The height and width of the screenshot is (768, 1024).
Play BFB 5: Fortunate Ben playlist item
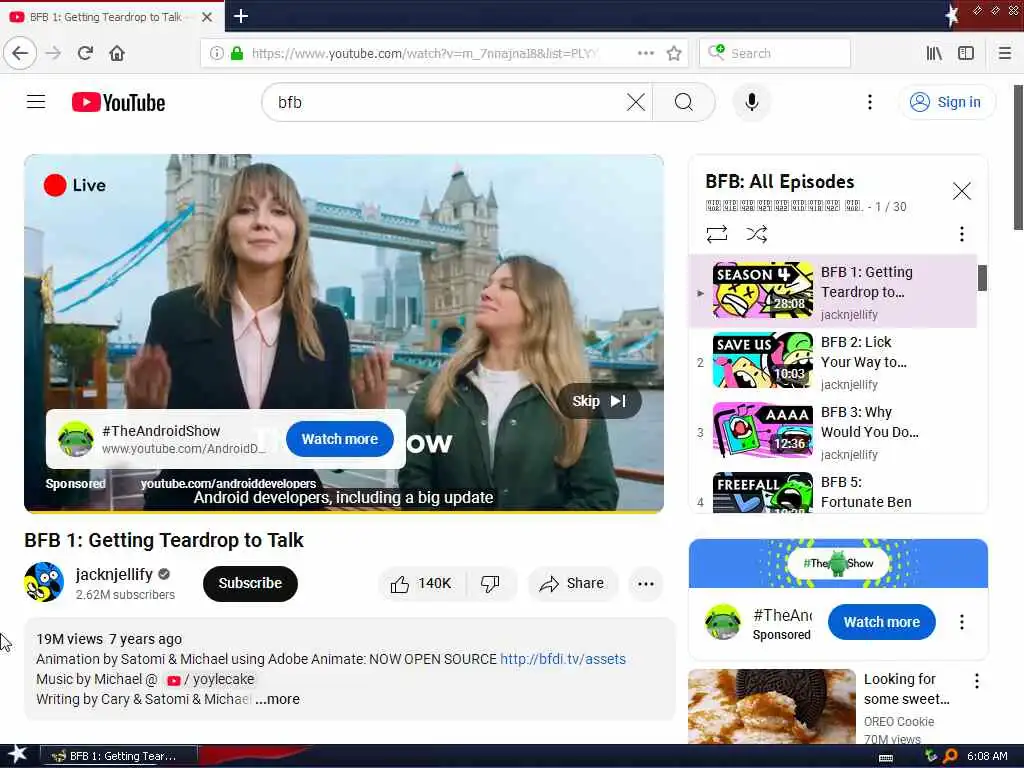coord(833,491)
